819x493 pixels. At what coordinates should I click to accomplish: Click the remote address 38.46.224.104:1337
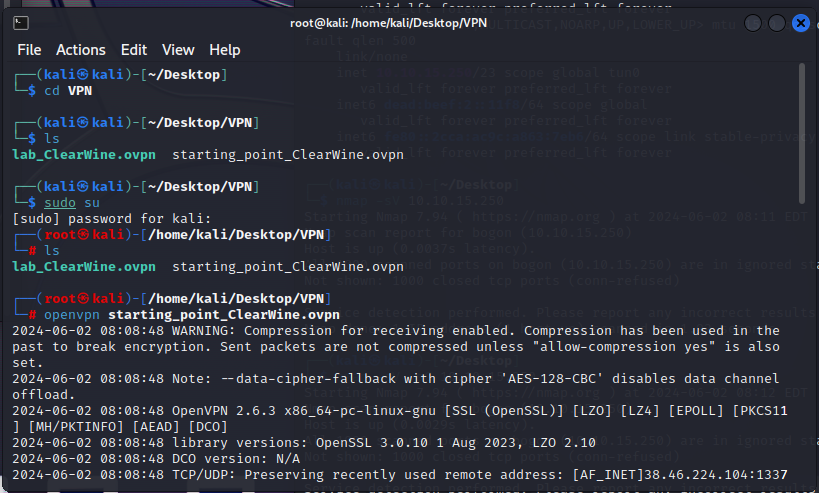(x=716, y=475)
